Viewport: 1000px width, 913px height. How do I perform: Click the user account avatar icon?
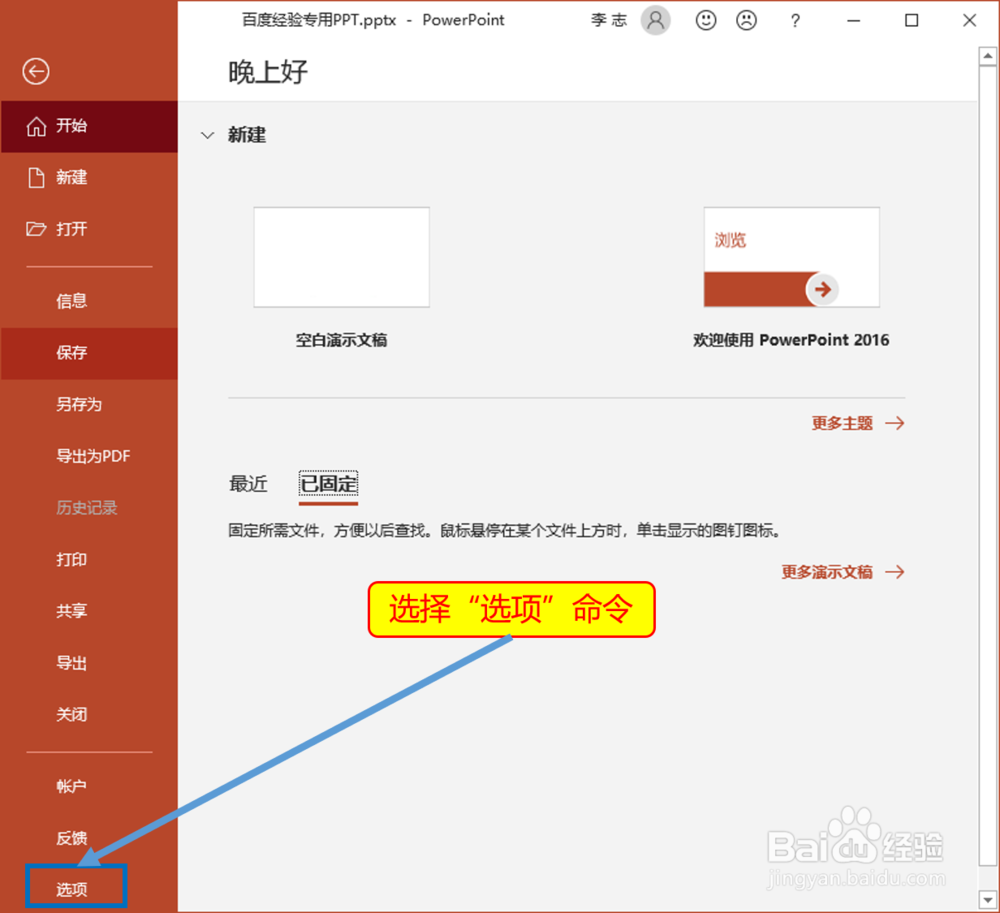[x=656, y=20]
